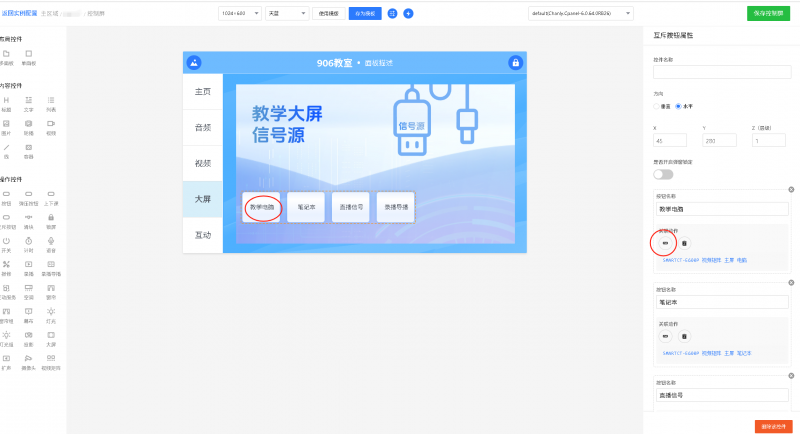
Task: Switch to the 互动 tab in the preview
Action: coord(203,235)
